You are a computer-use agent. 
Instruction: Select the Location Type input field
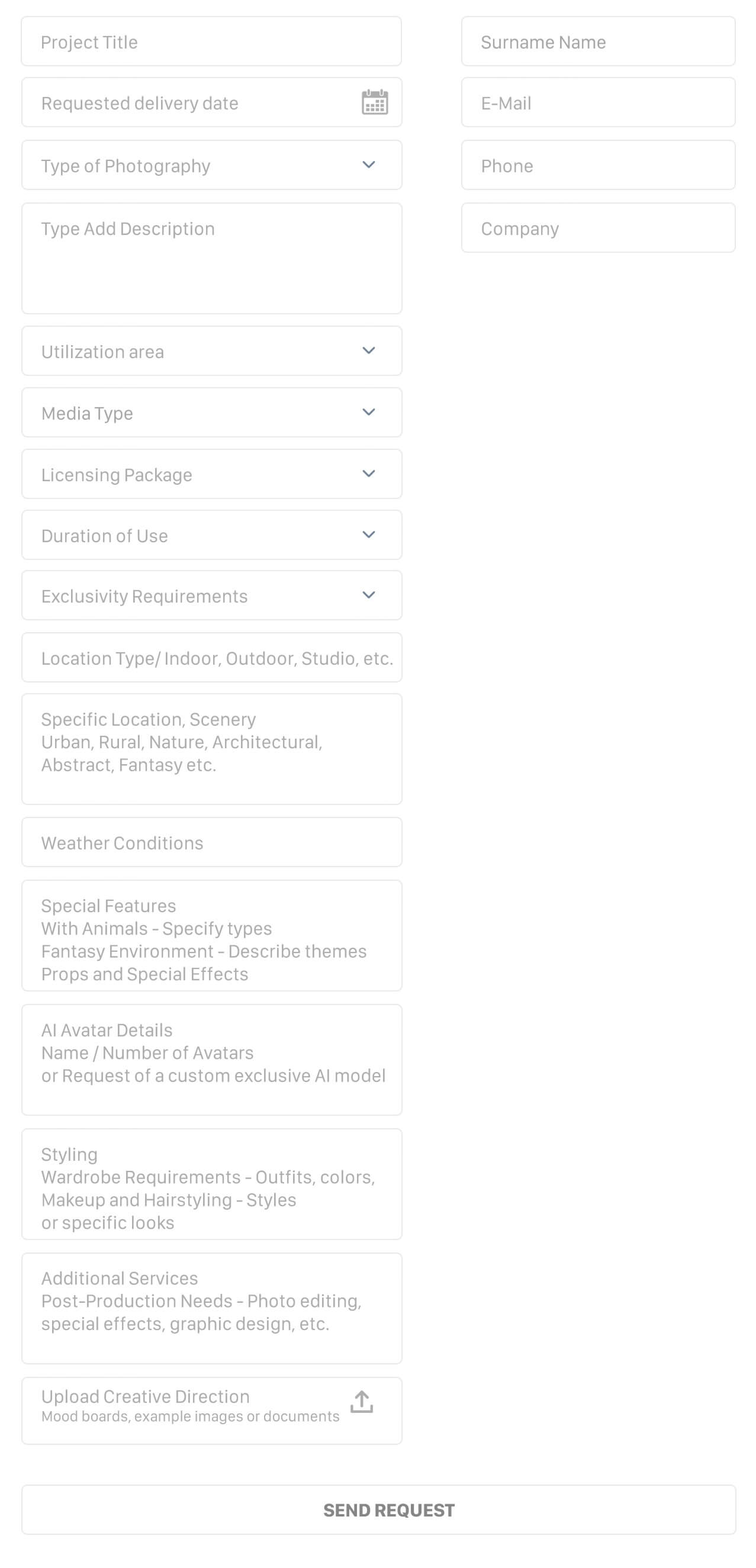(x=211, y=658)
